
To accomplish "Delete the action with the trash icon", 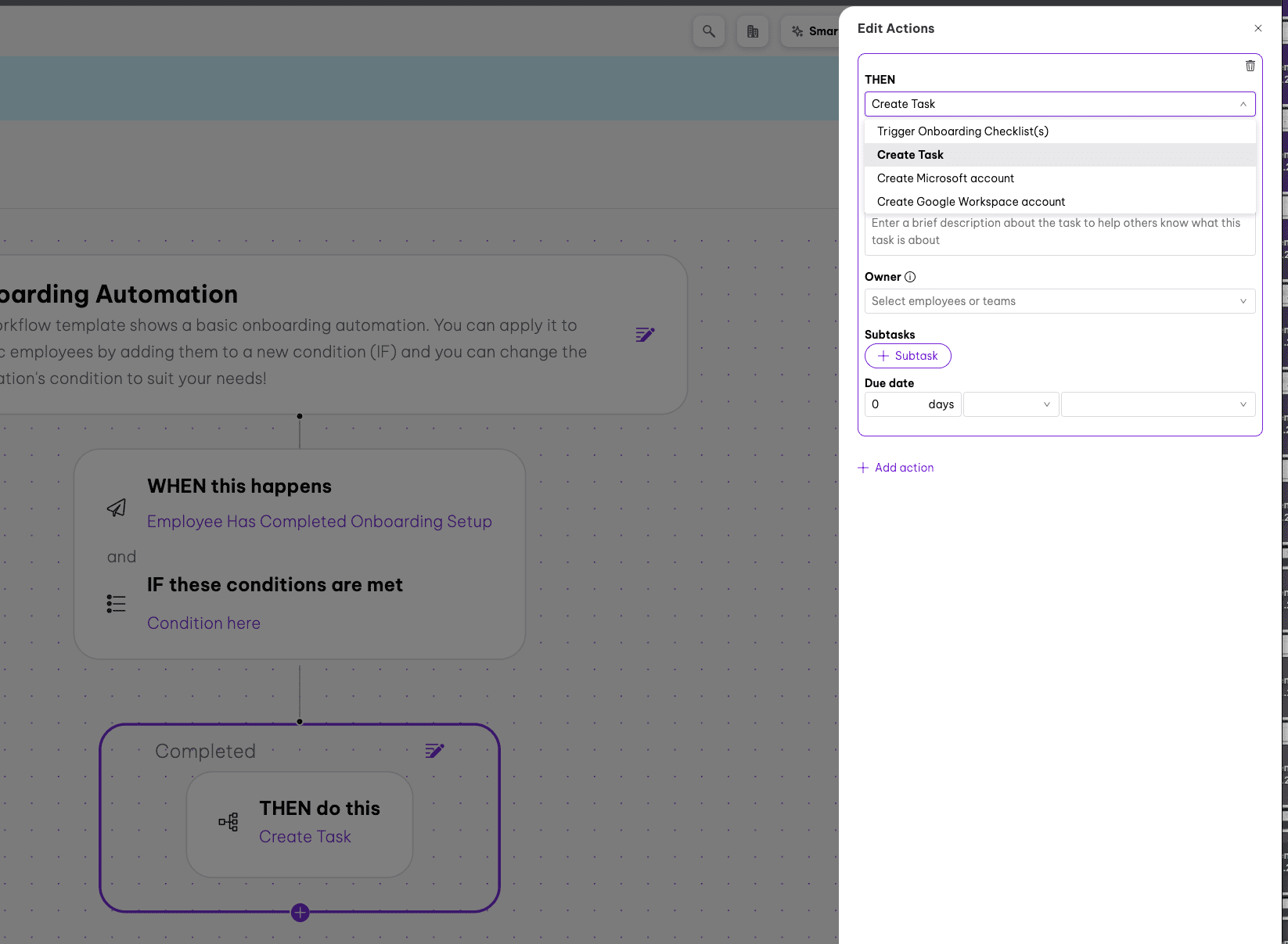I will 1250,66.
